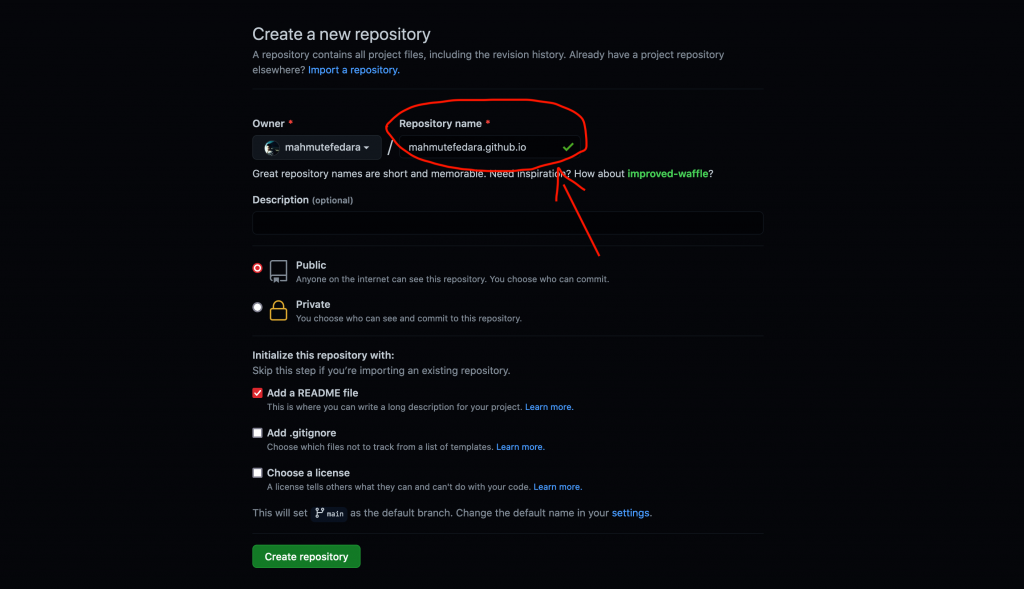Click the Create repository button
Image resolution: width=1024 pixels, height=589 pixels.
[x=306, y=556]
